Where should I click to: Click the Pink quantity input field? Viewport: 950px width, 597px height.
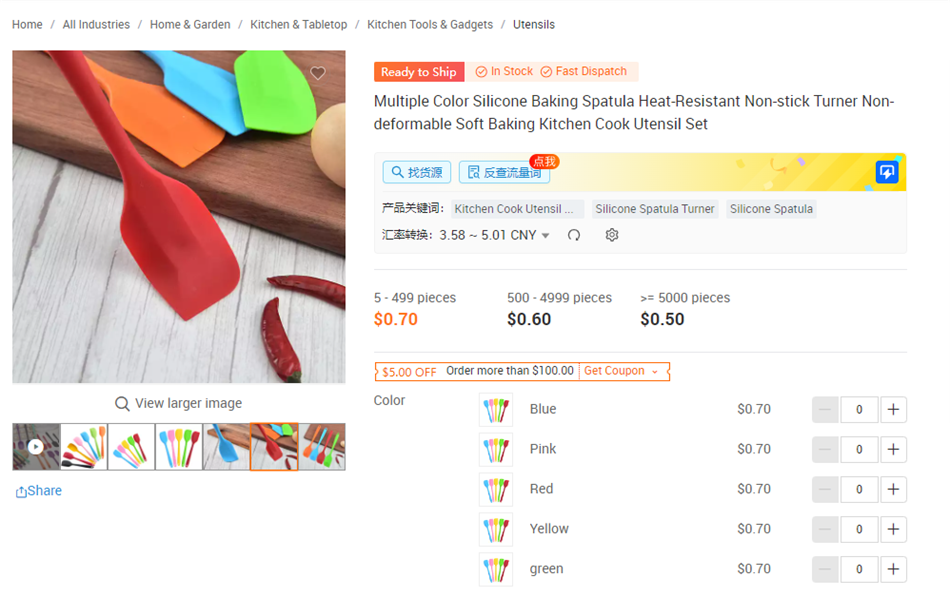tap(859, 450)
